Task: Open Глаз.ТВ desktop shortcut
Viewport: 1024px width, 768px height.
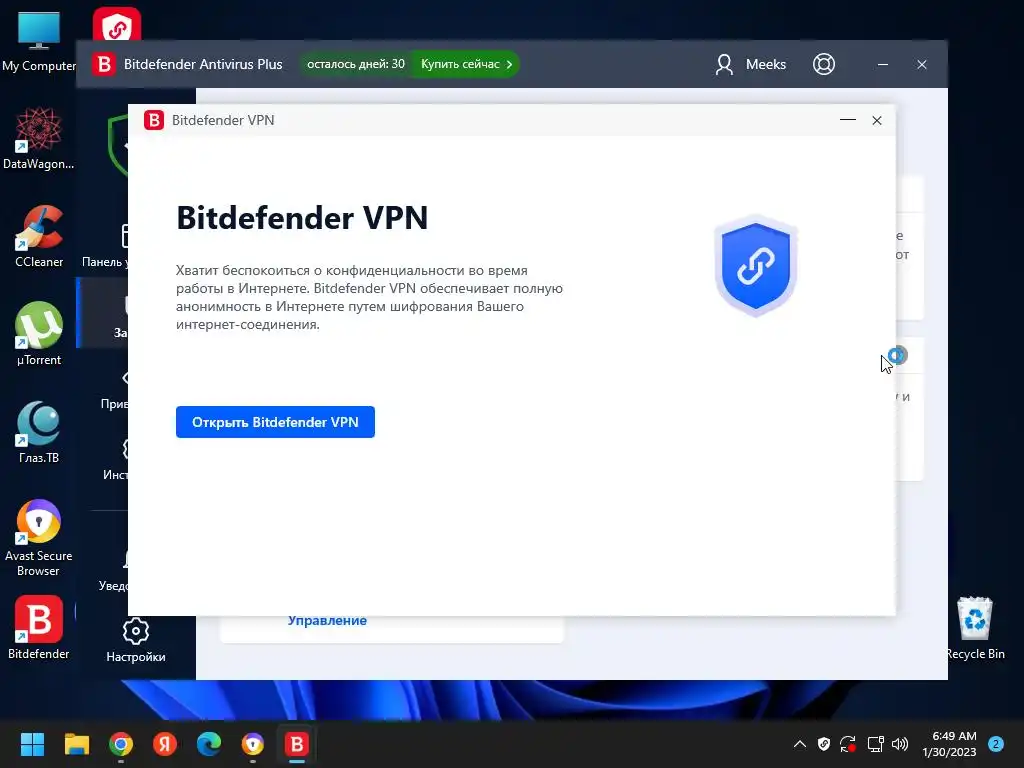Action: click(39, 432)
